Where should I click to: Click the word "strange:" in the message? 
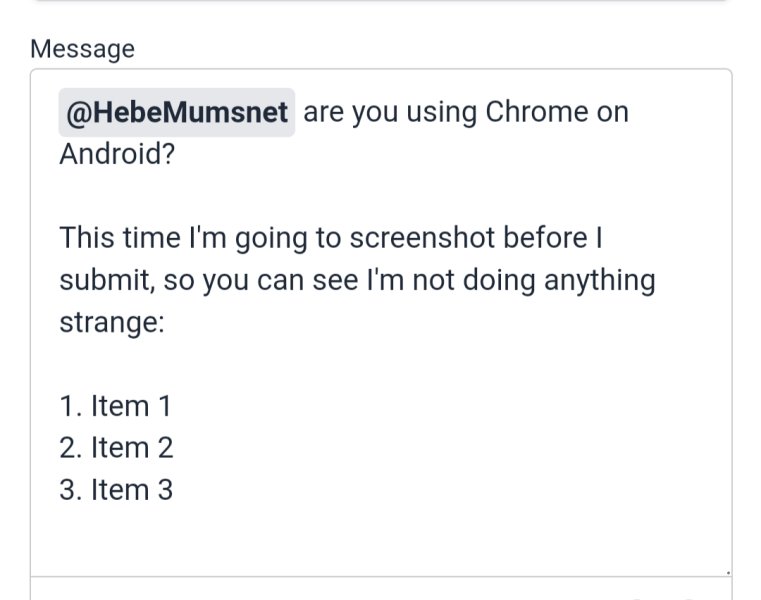point(111,322)
